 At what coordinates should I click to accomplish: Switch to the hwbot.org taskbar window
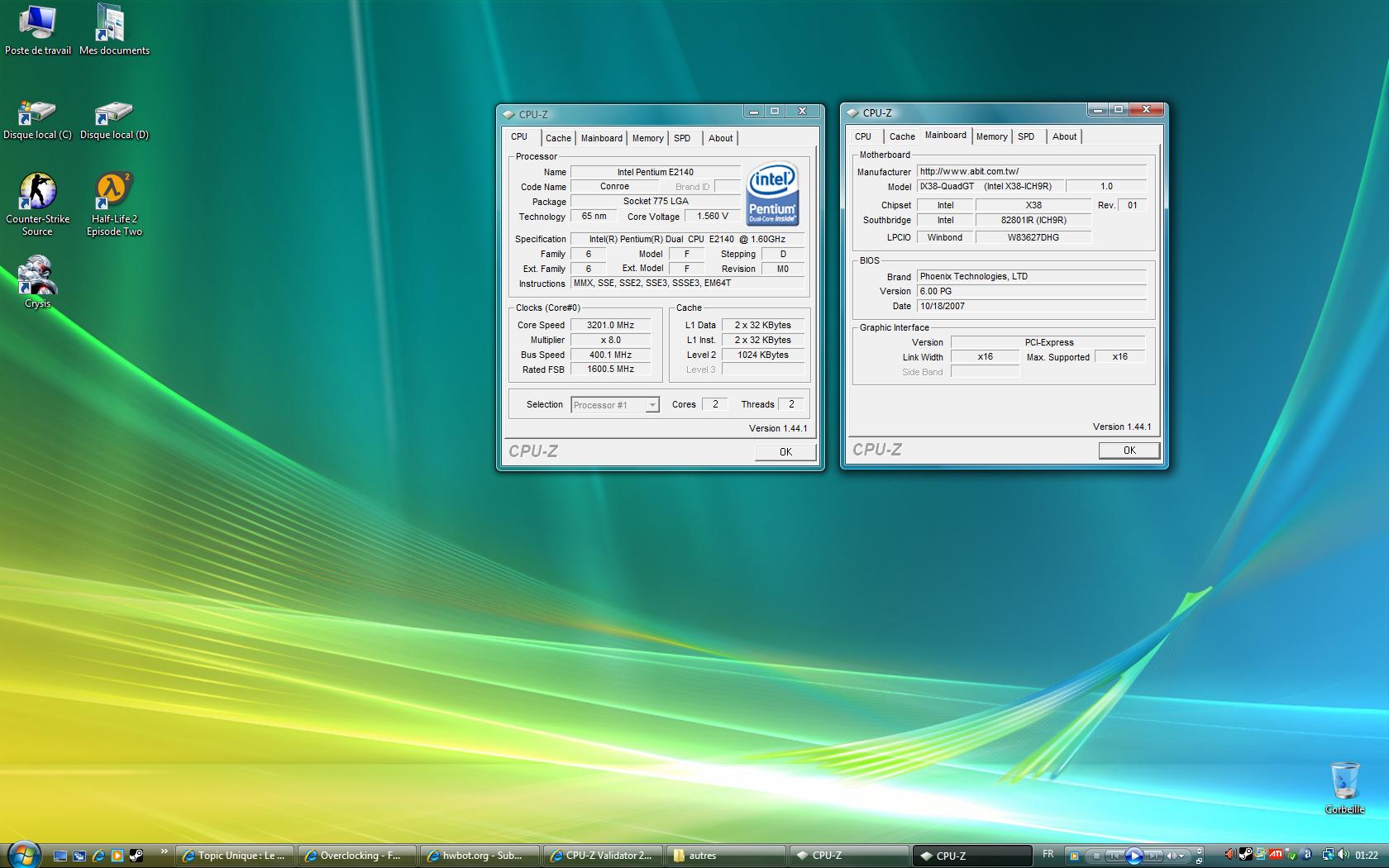(480, 856)
